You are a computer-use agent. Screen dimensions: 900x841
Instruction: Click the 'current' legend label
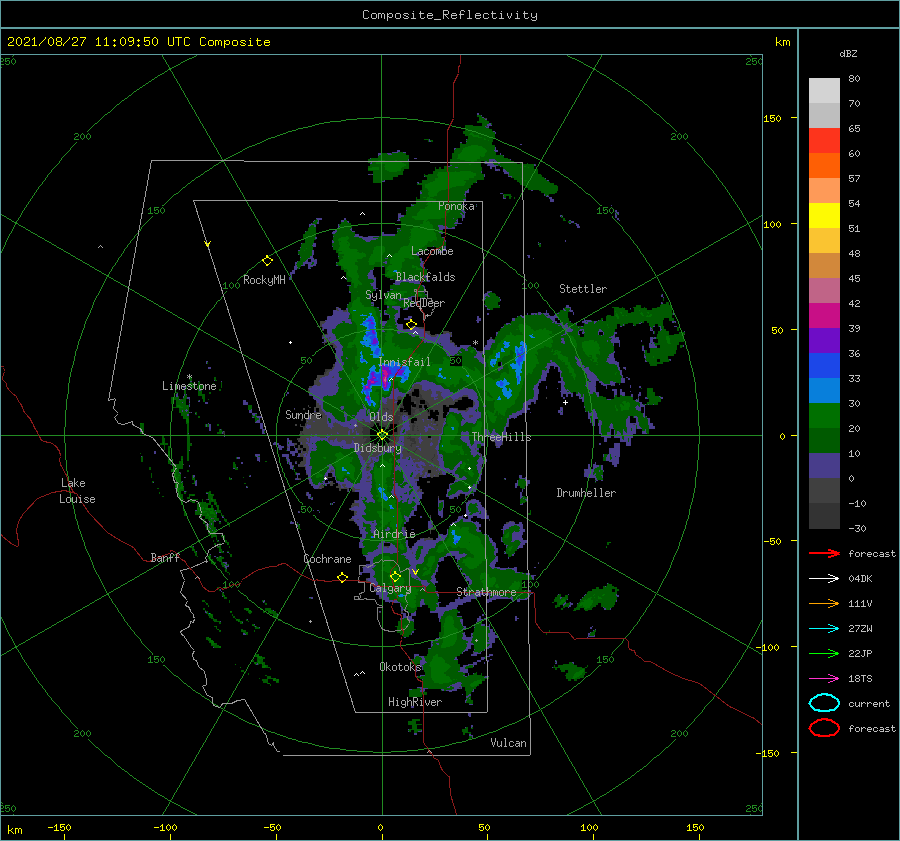pos(869,703)
